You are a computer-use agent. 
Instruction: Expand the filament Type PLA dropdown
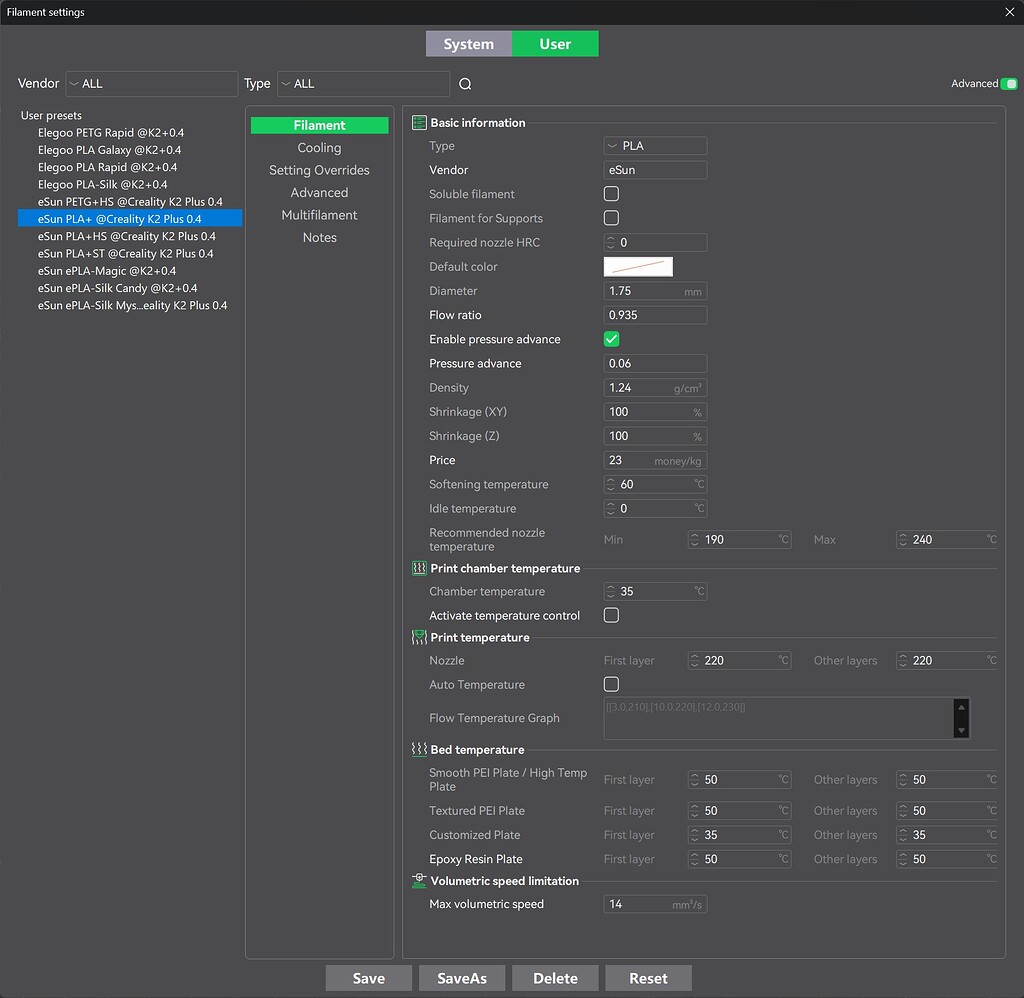pos(655,146)
